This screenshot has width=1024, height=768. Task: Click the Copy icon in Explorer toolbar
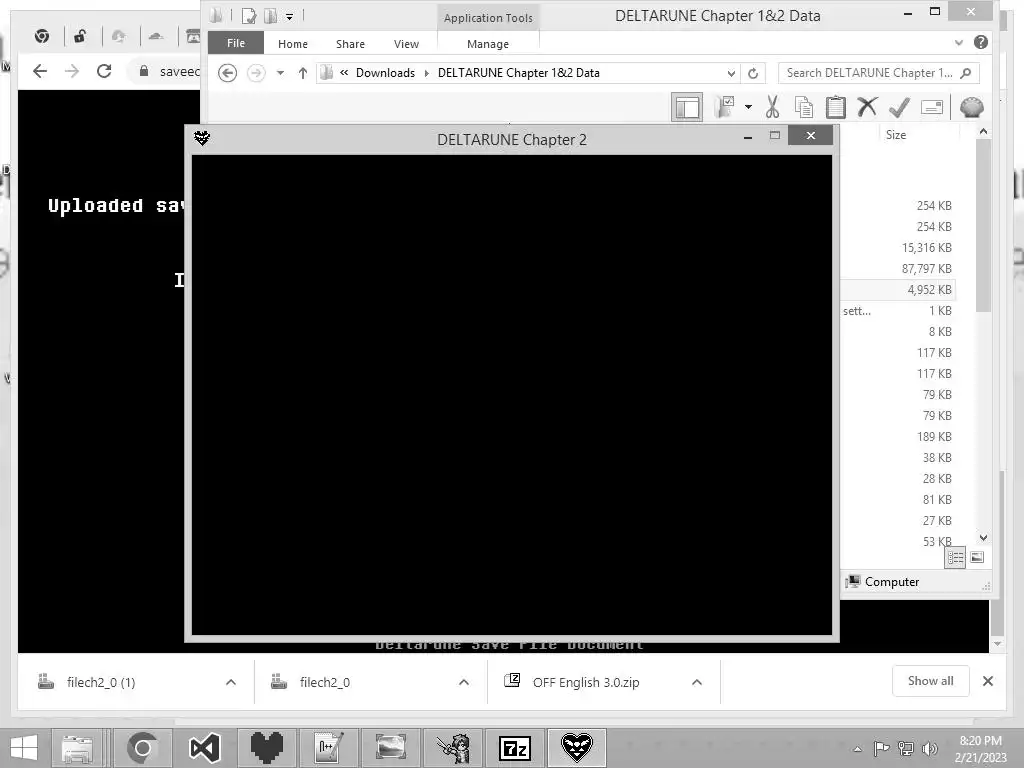click(x=804, y=106)
